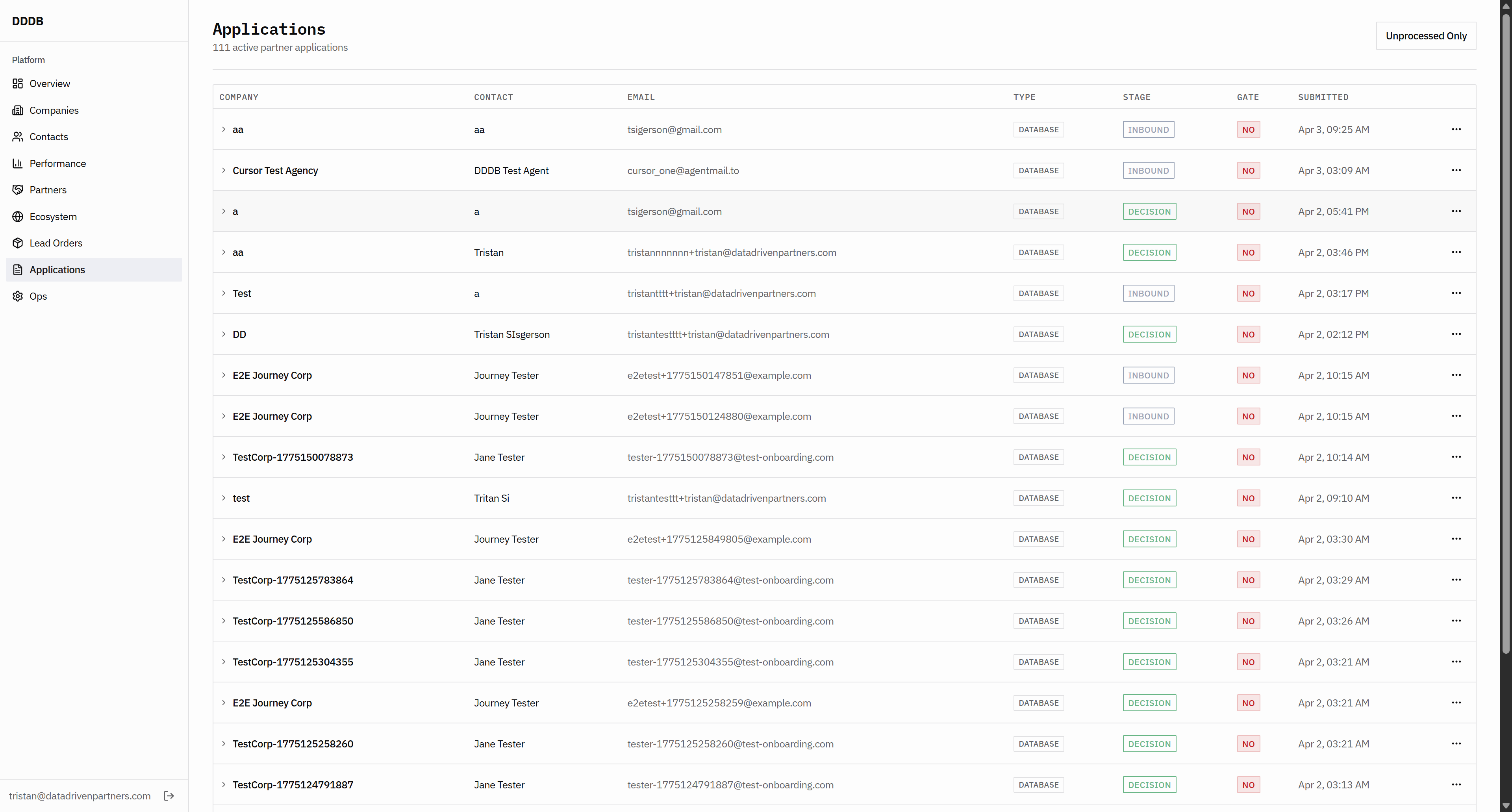1512x812 pixels.
Task: Click the Performance bar chart icon
Action: (18, 163)
